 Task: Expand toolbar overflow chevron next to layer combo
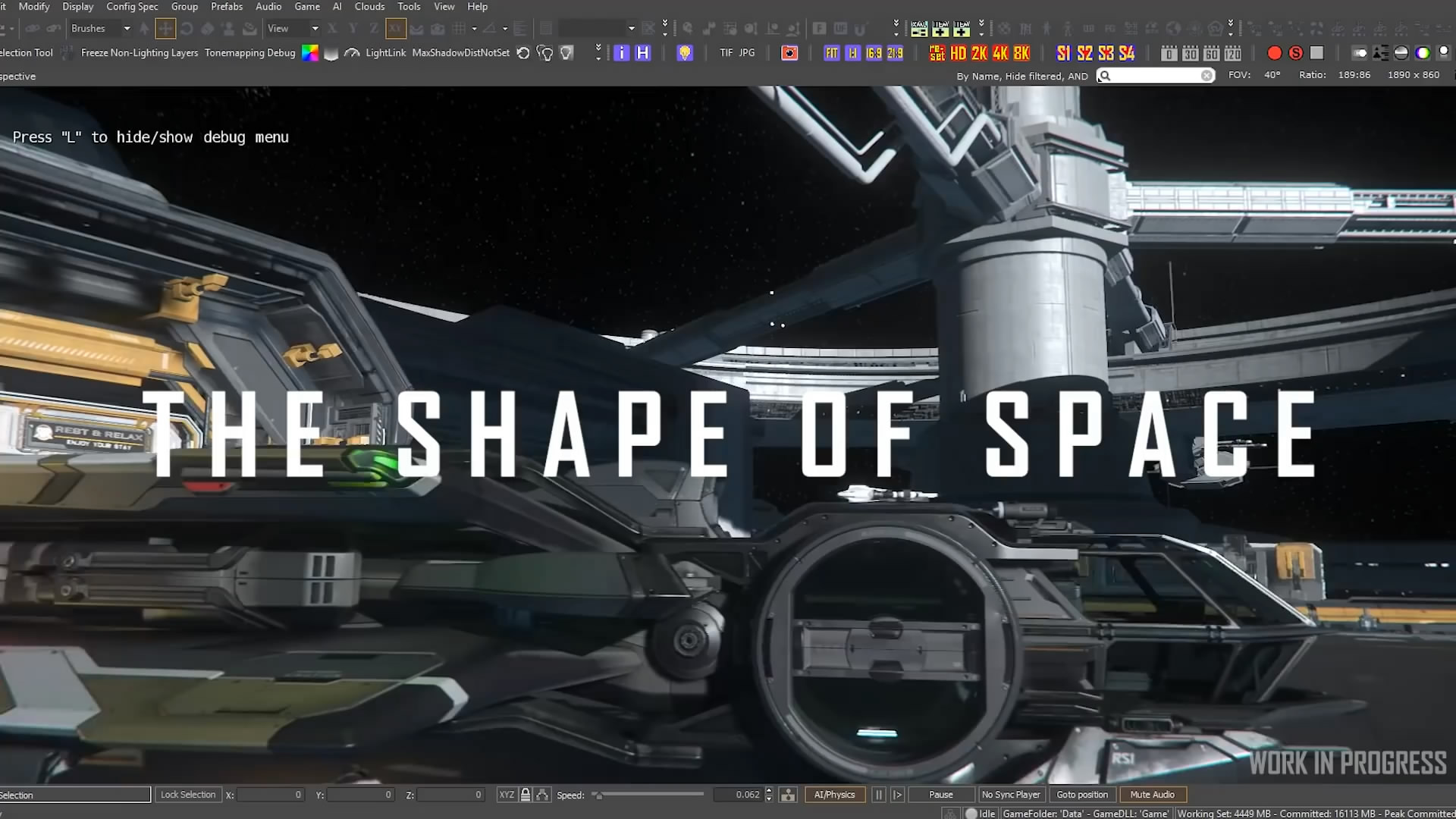click(x=665, y=29)
